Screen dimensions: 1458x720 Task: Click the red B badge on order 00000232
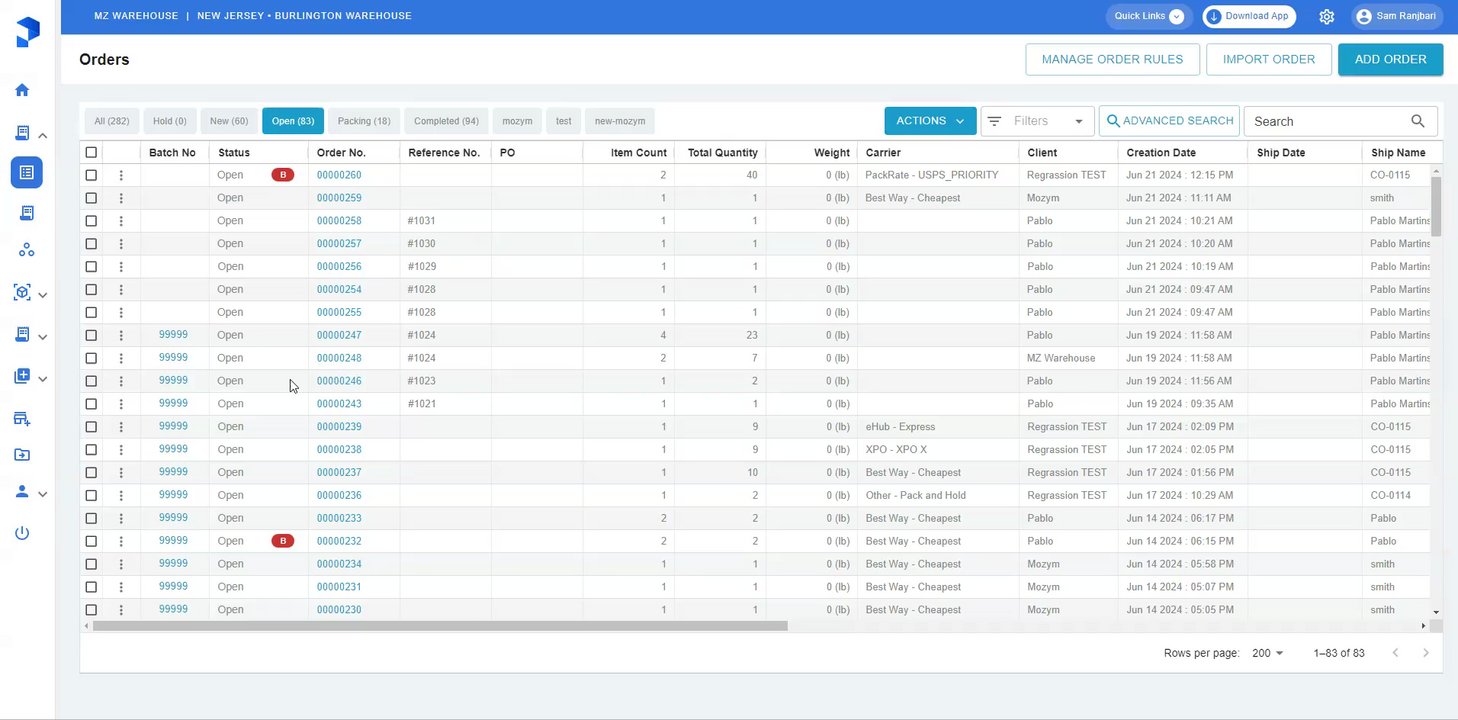[x=283, y=541]
